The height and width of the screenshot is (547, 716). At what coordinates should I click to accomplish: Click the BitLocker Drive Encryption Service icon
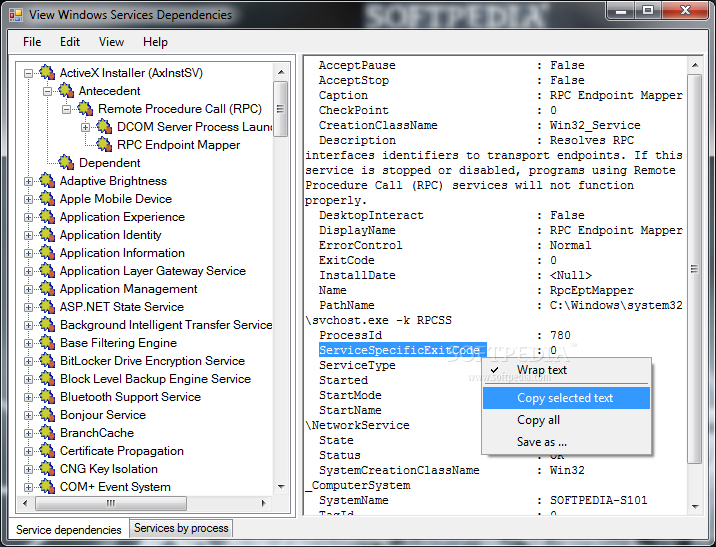point(47,361)
